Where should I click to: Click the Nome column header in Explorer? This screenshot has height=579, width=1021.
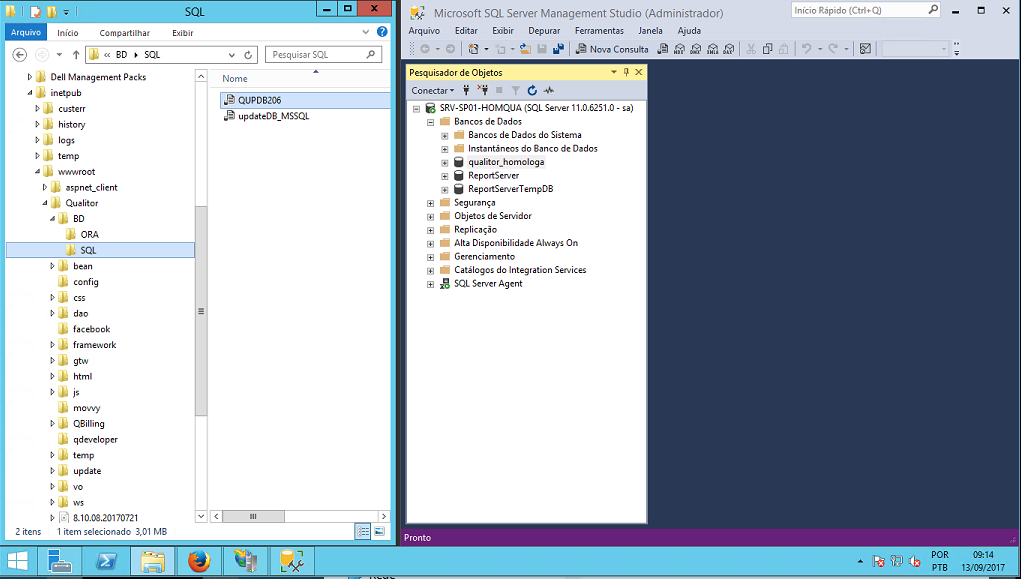pos(234,78)
